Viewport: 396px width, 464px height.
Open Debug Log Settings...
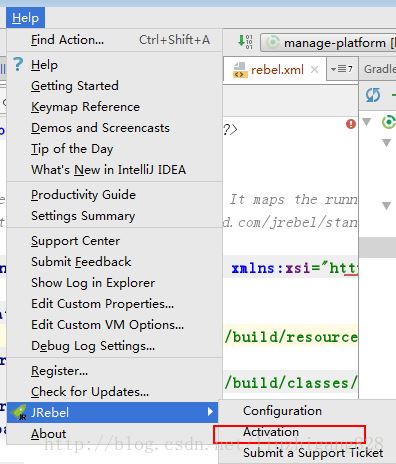[115, 346]
